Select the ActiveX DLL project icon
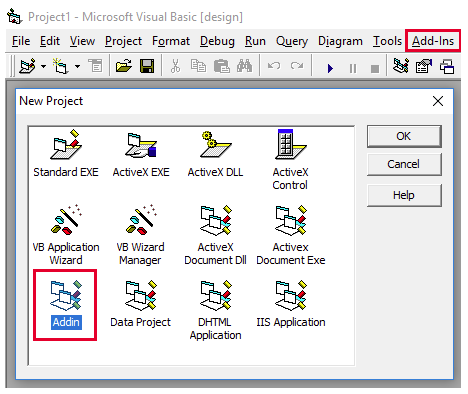The image size is (468, 394). [x=215, y=145]
